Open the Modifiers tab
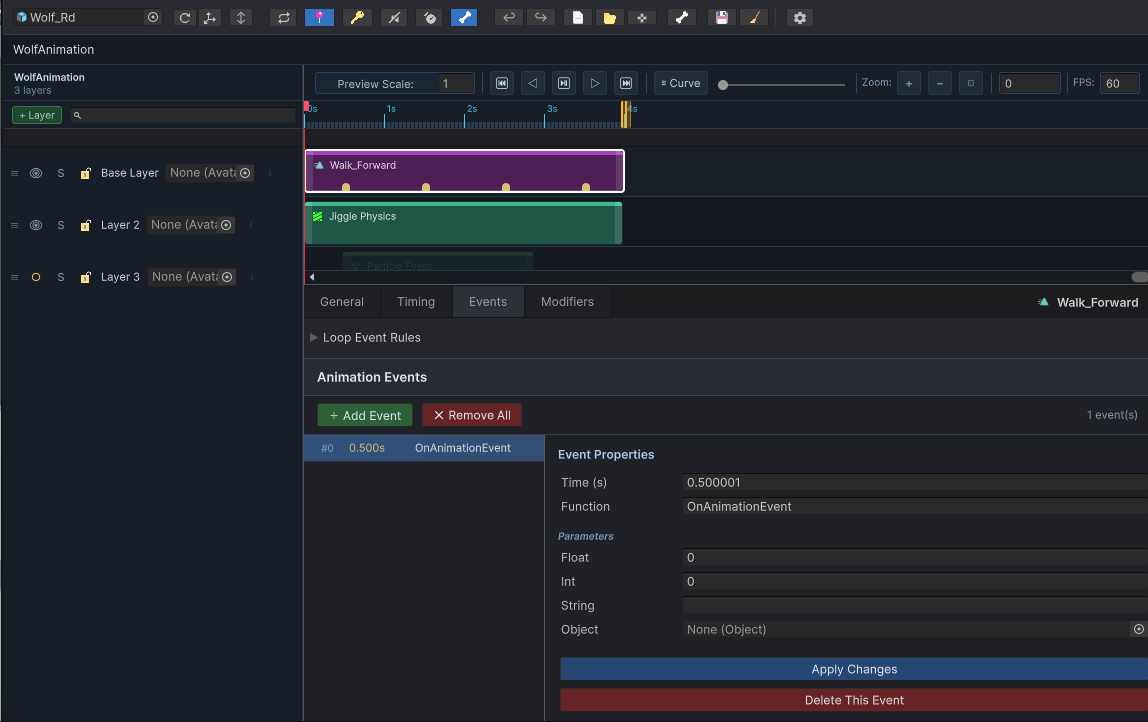The image size is (1148, 722). [x=567, y=302]
